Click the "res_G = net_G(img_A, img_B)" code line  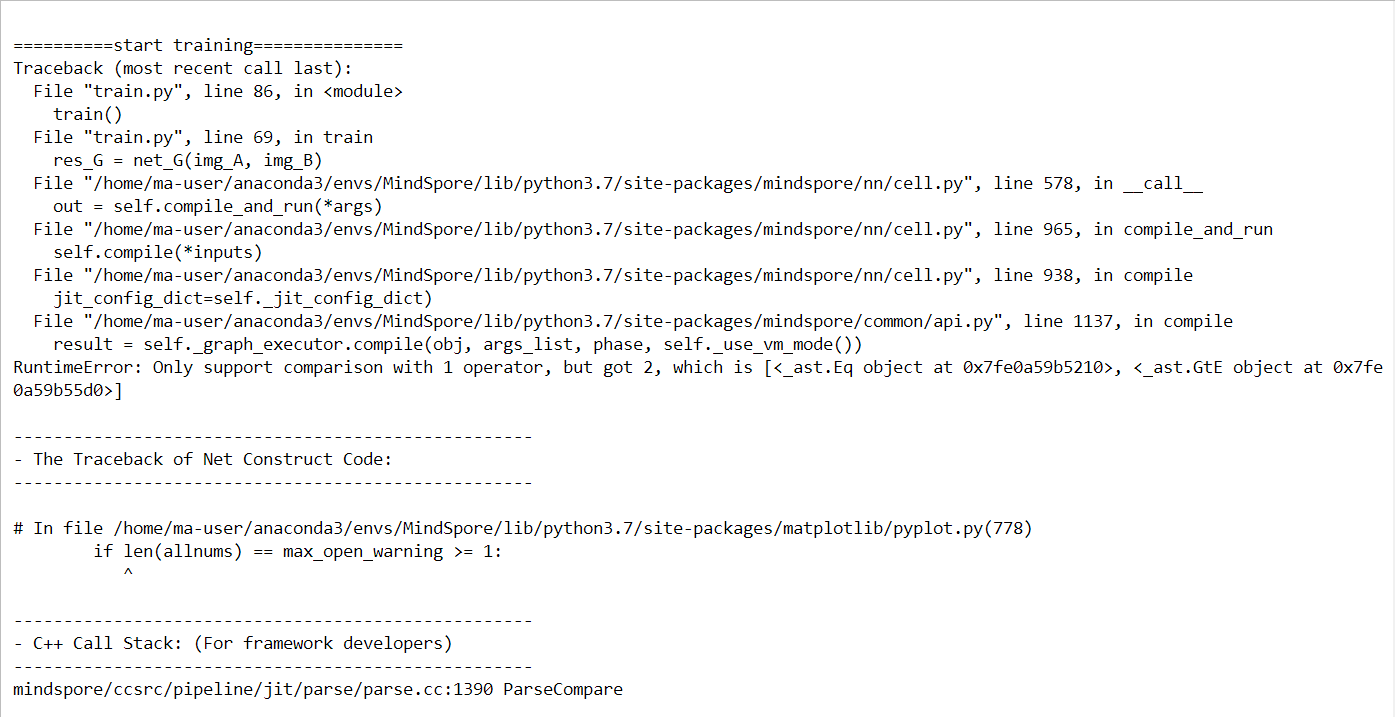188,160
